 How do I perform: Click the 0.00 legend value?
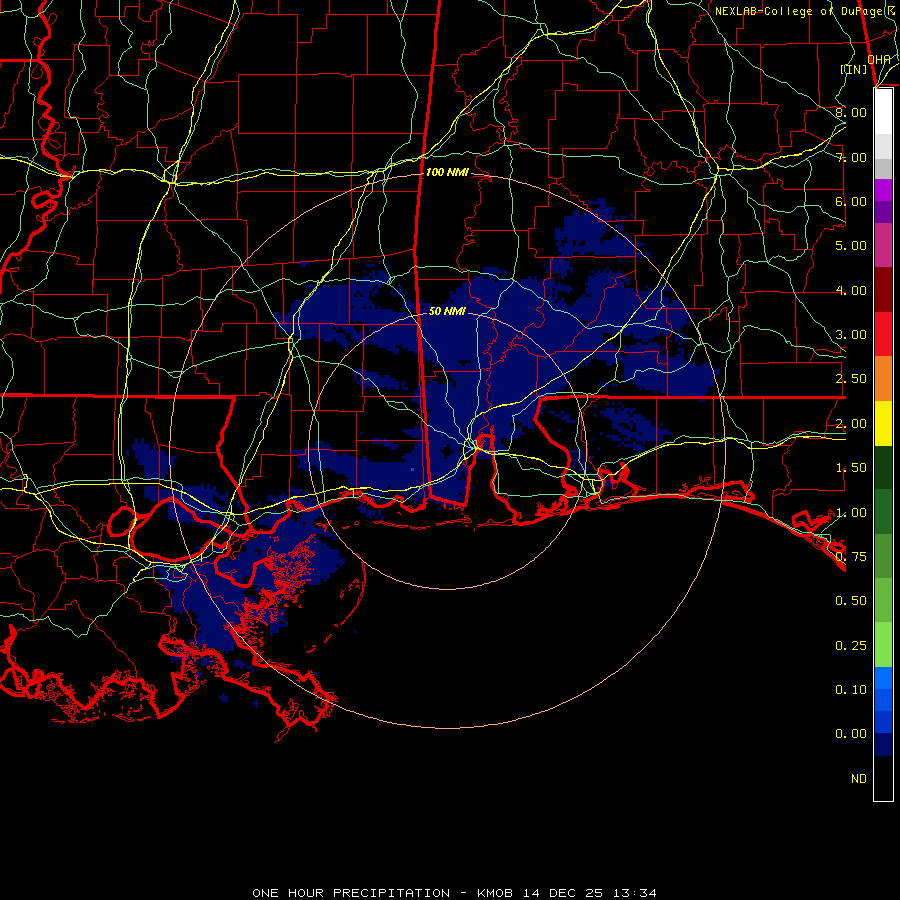tap(851, 734)
